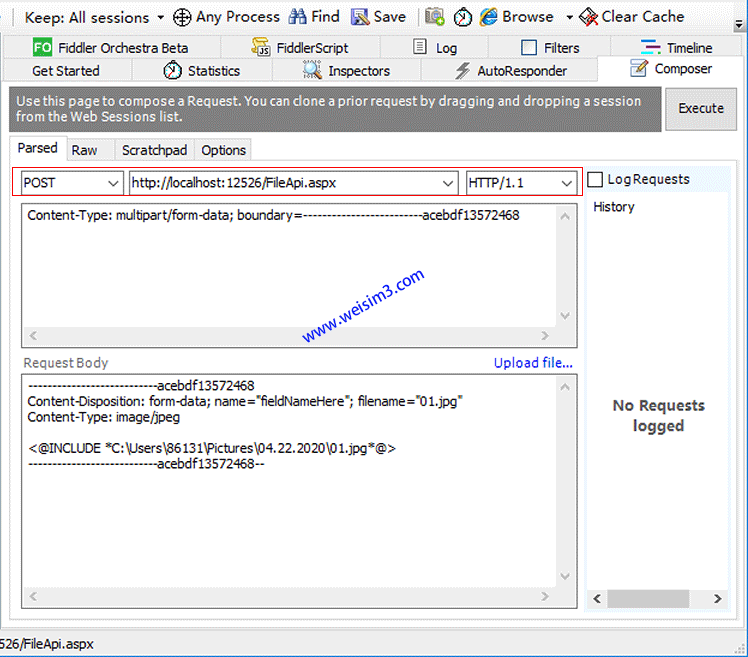
Task: Open the Statistics tab
Action: pos(202,71)
